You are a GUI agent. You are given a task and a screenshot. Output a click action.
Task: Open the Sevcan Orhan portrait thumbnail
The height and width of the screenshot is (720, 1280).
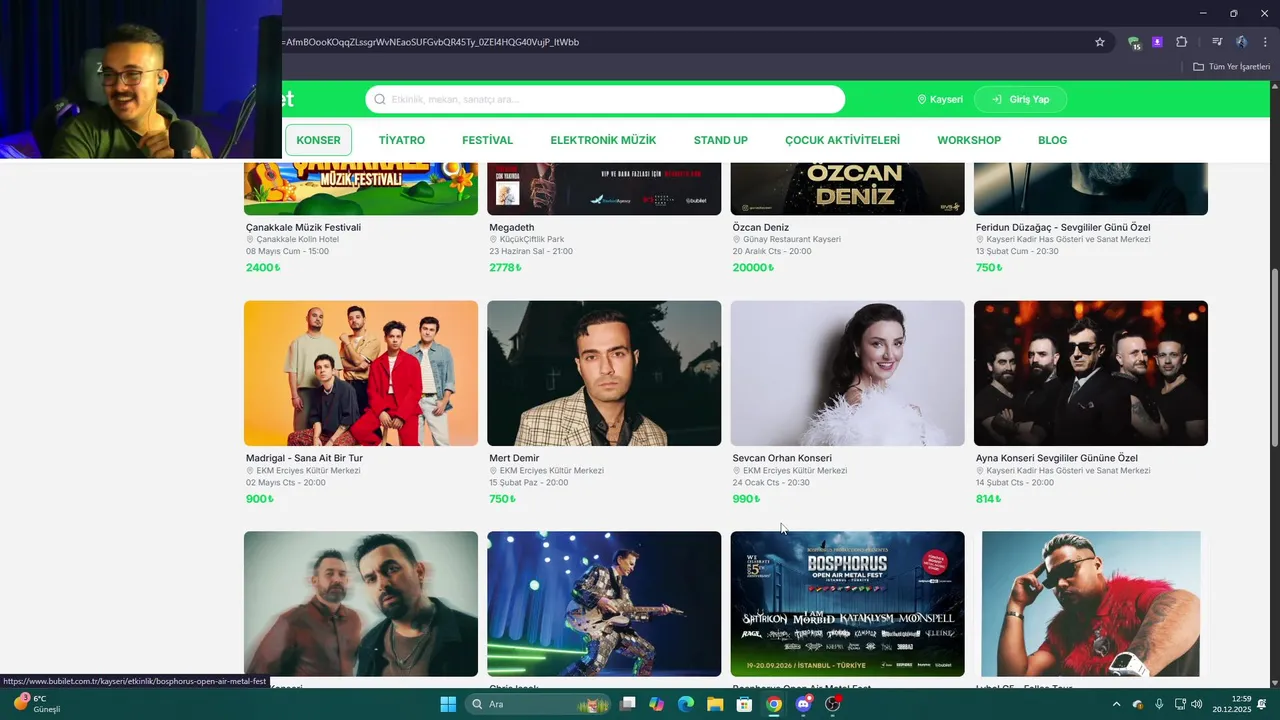click(x=847, y=373)
